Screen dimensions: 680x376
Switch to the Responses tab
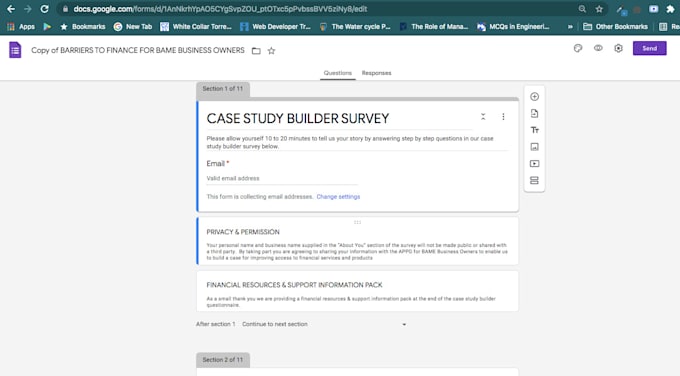pyautogui.click(x=376, y=73)
